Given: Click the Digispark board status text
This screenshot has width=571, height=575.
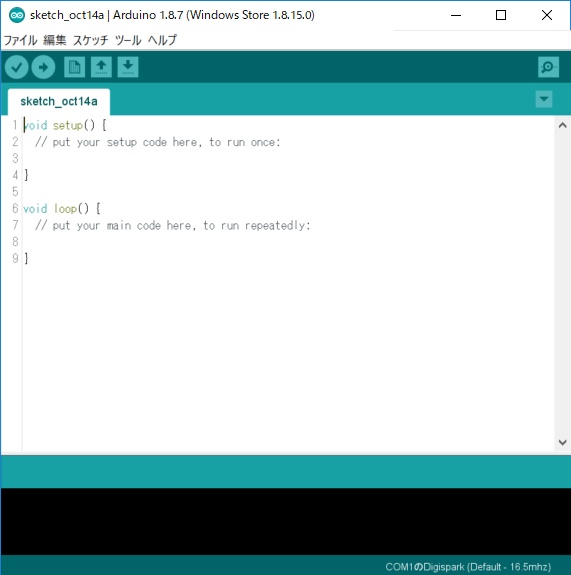Looking at the screenshot, I should click(x=468, y=567).
